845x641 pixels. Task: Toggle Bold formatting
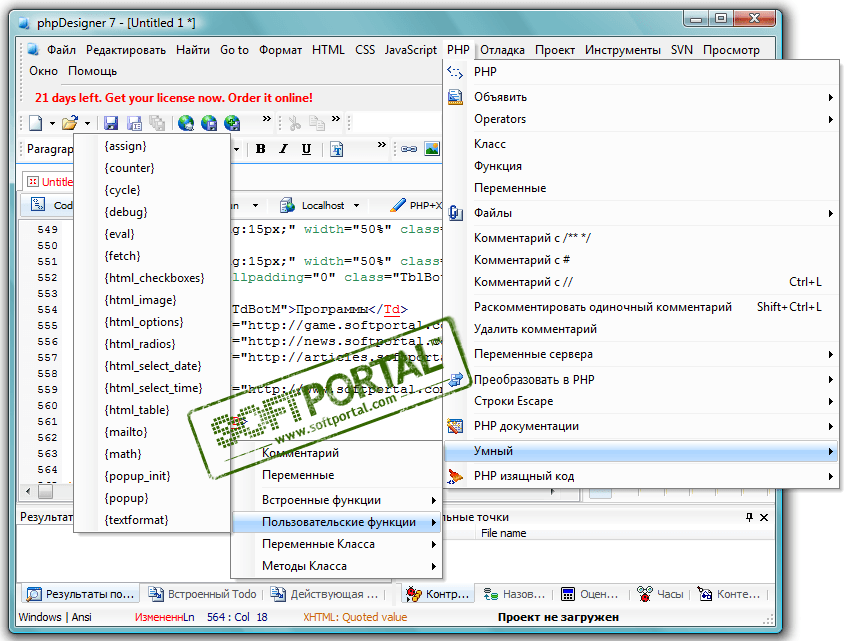261,149
